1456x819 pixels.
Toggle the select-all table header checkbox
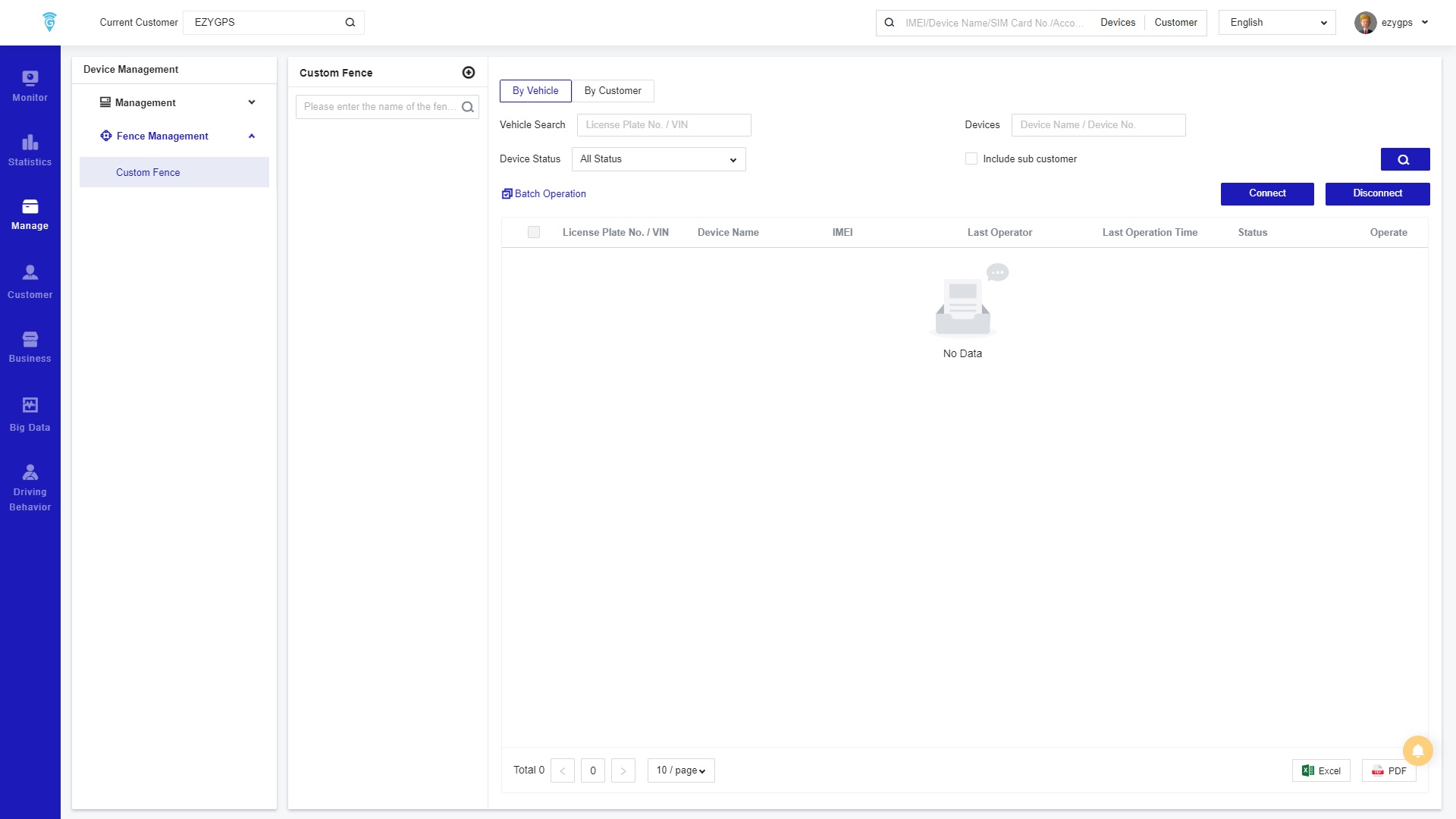coord(534,233)
